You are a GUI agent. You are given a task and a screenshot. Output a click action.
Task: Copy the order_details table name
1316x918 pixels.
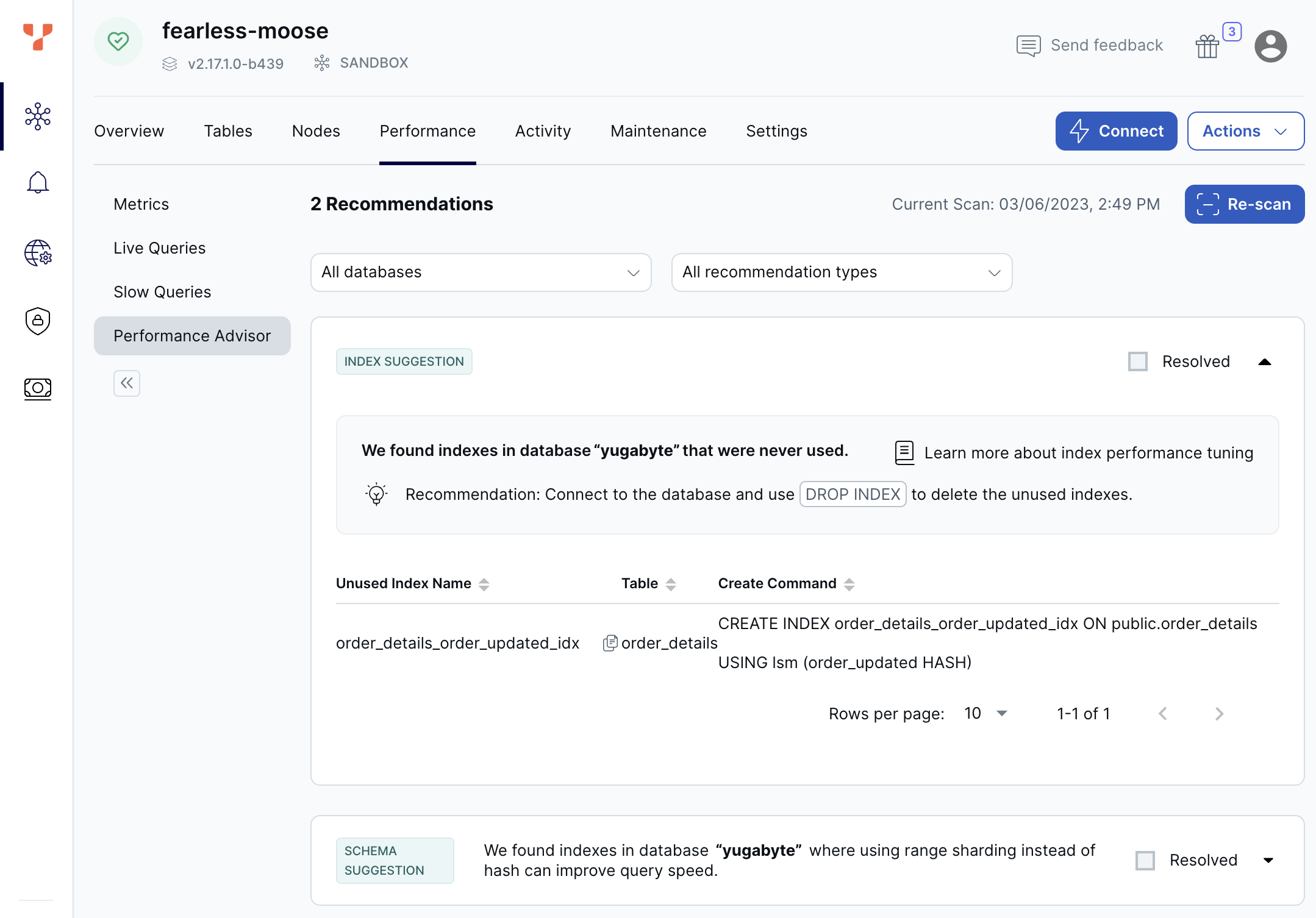click(610, 642)
